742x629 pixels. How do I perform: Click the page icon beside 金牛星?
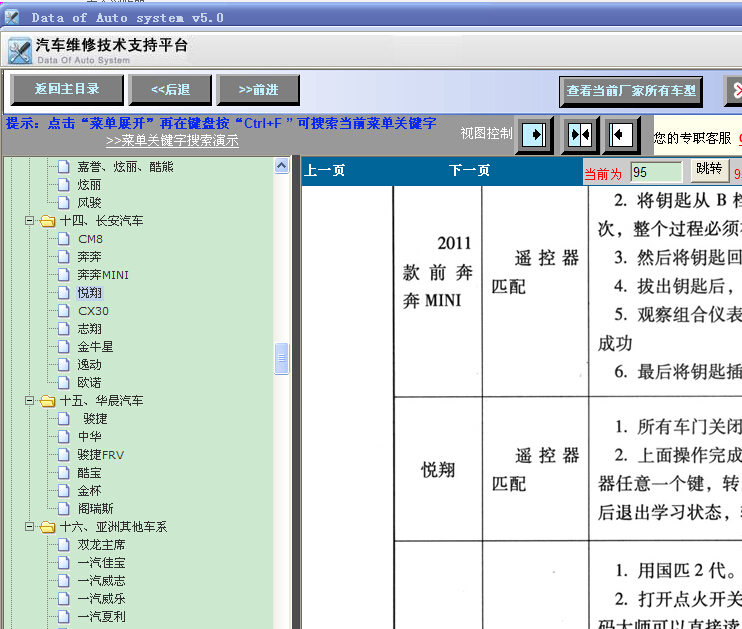coord(64,346)
